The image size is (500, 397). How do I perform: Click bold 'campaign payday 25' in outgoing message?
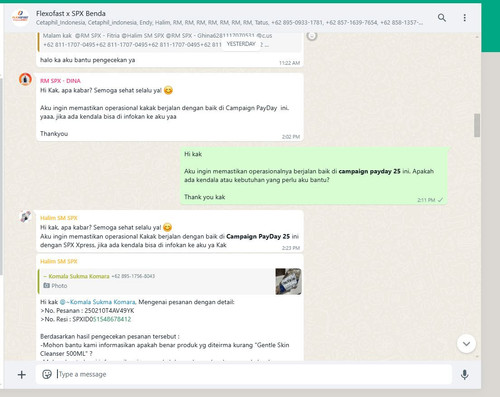tap(369, 171)
